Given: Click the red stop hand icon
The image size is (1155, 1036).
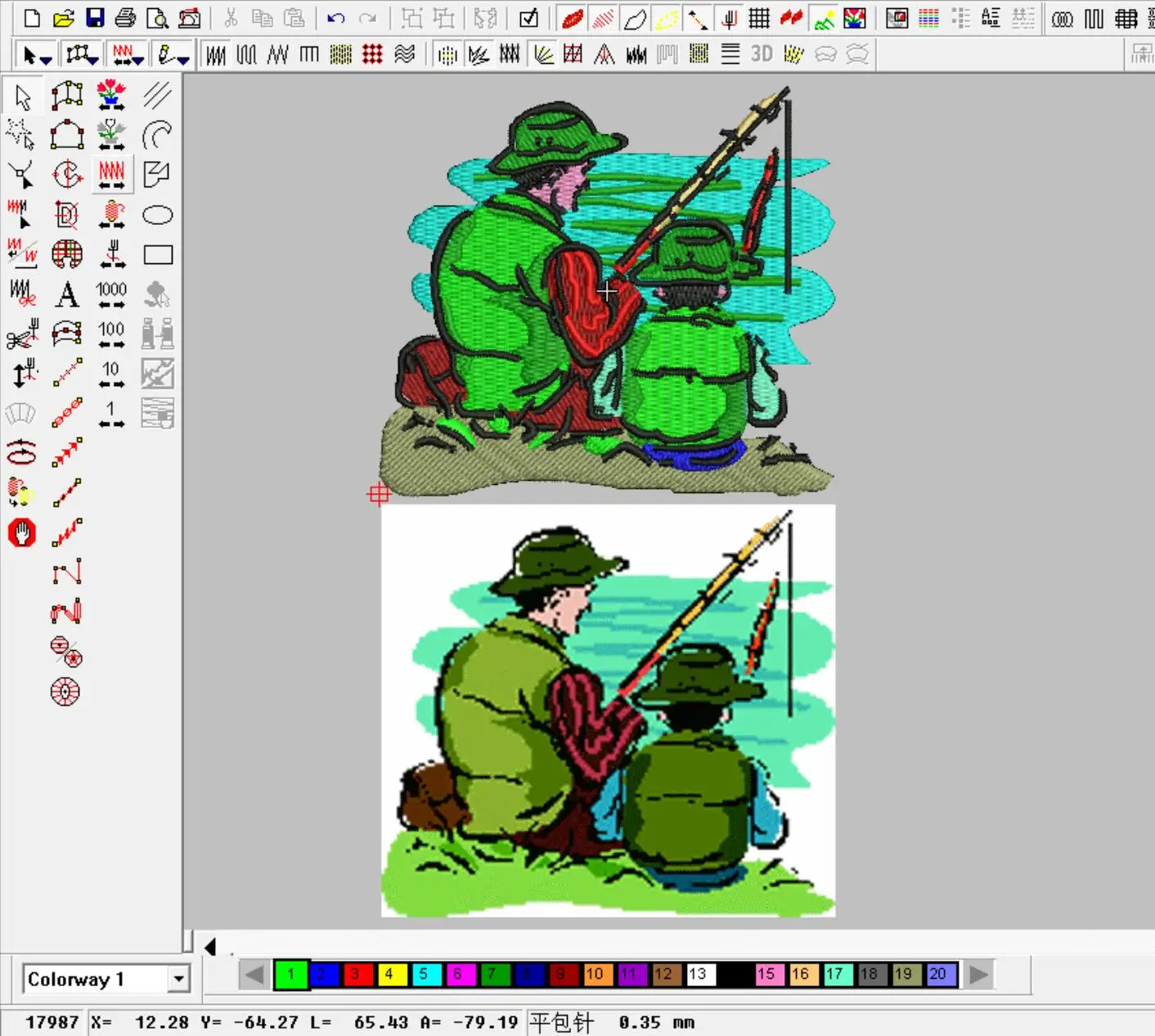Looking at the screenshot, I should [x=21, y=533].
